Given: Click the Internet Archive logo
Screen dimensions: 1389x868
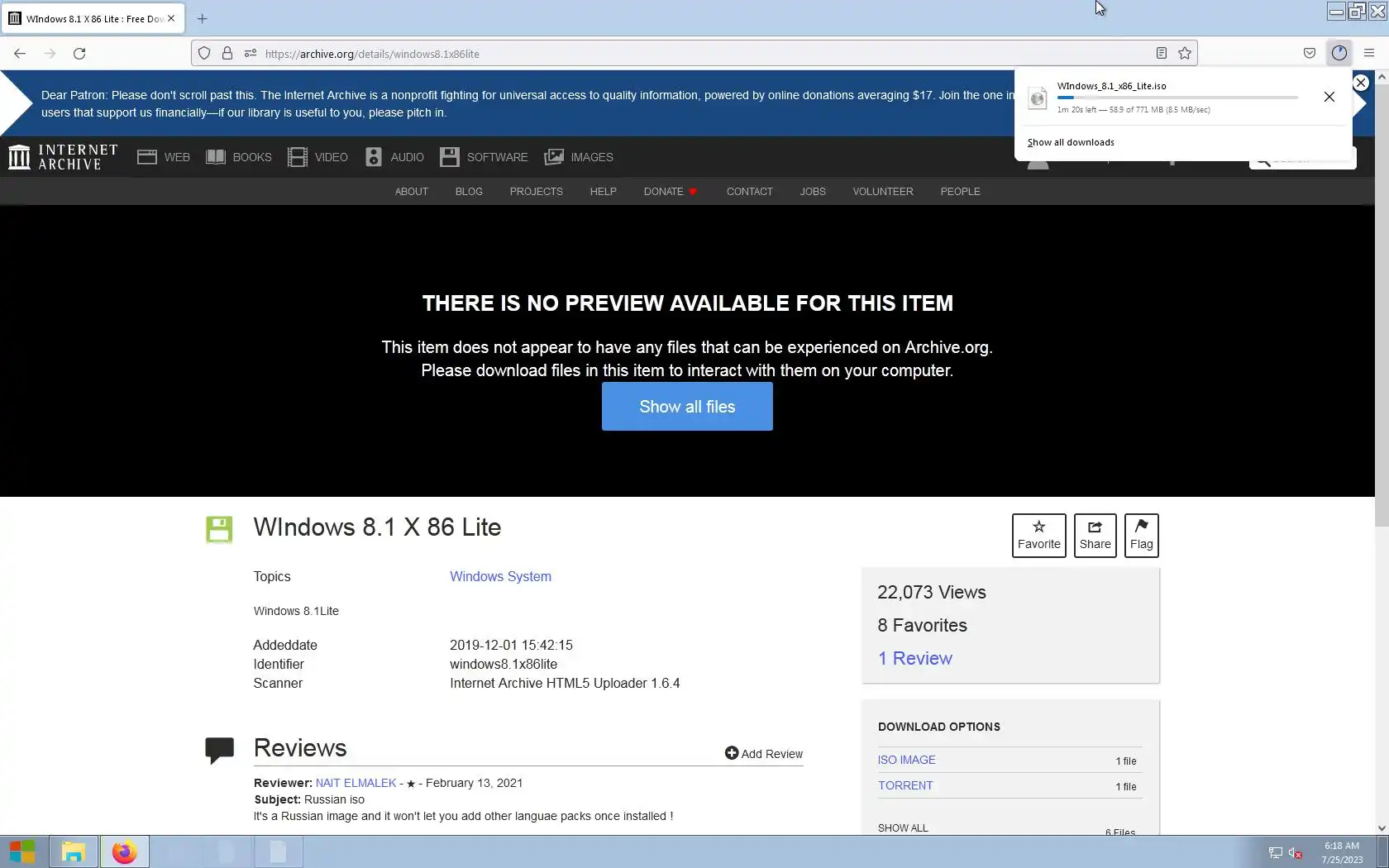Looking at the screenshot, I should (64, 157).
